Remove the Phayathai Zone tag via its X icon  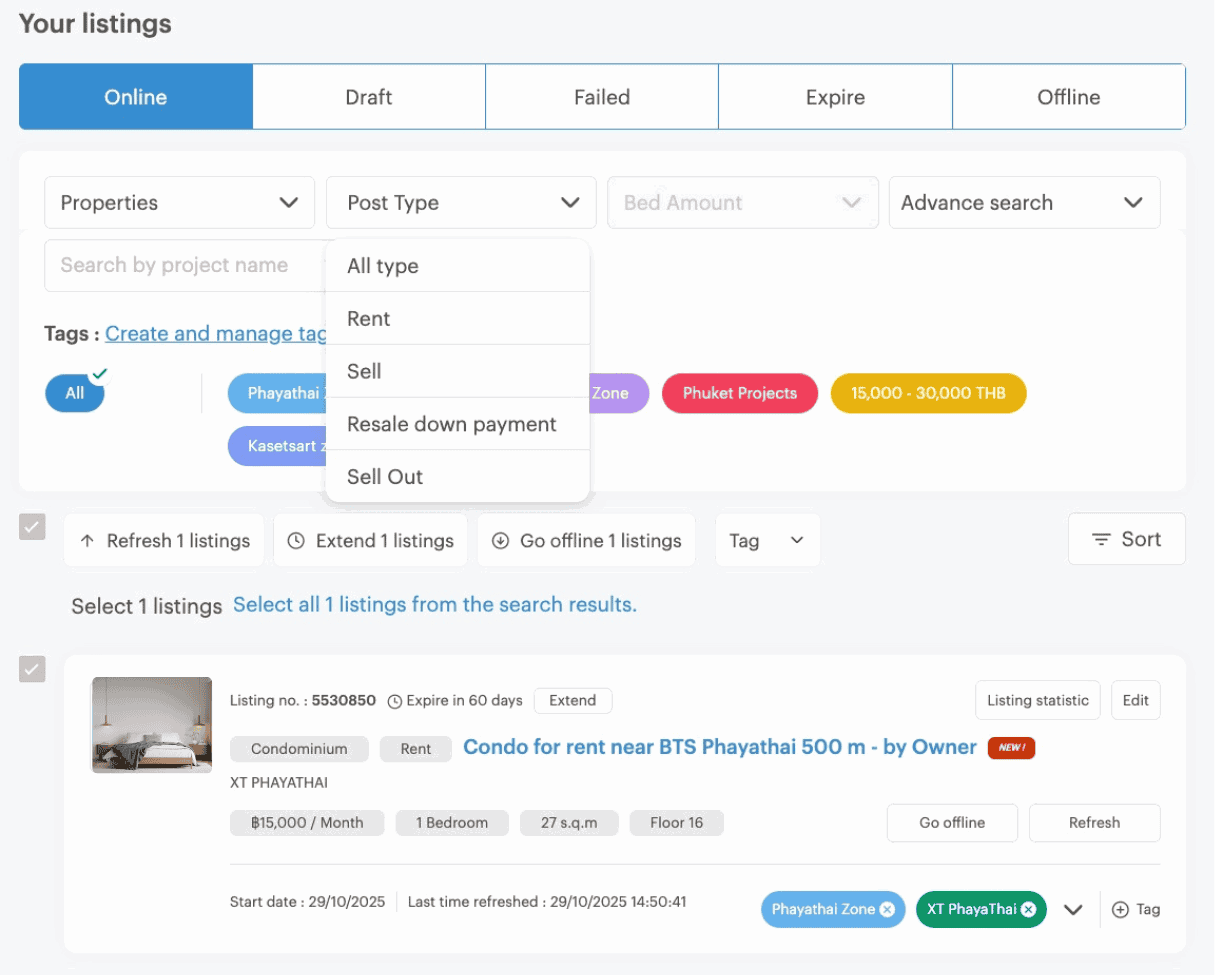pos(887,909)
